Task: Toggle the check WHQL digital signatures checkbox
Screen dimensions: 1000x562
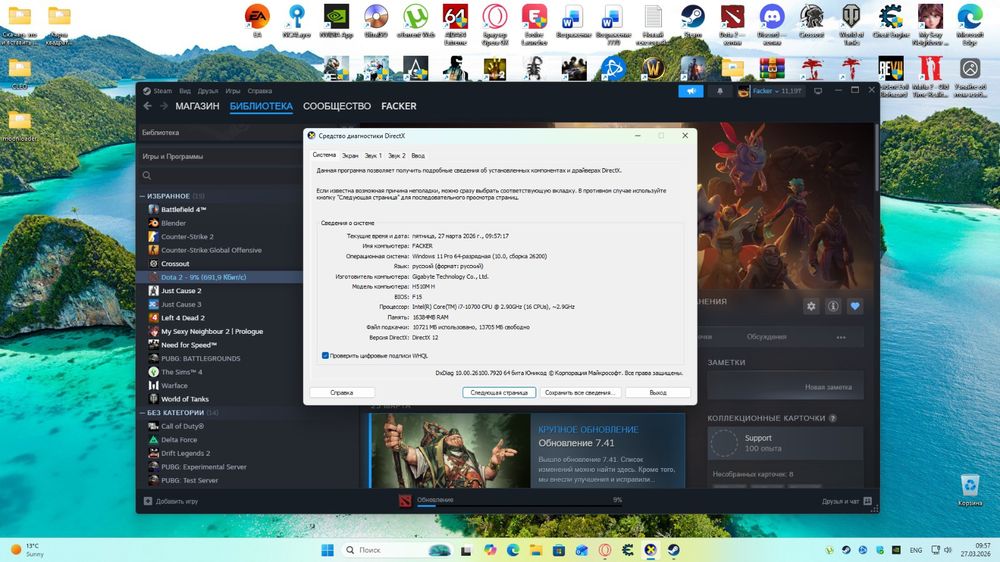Action: (325, 356)
